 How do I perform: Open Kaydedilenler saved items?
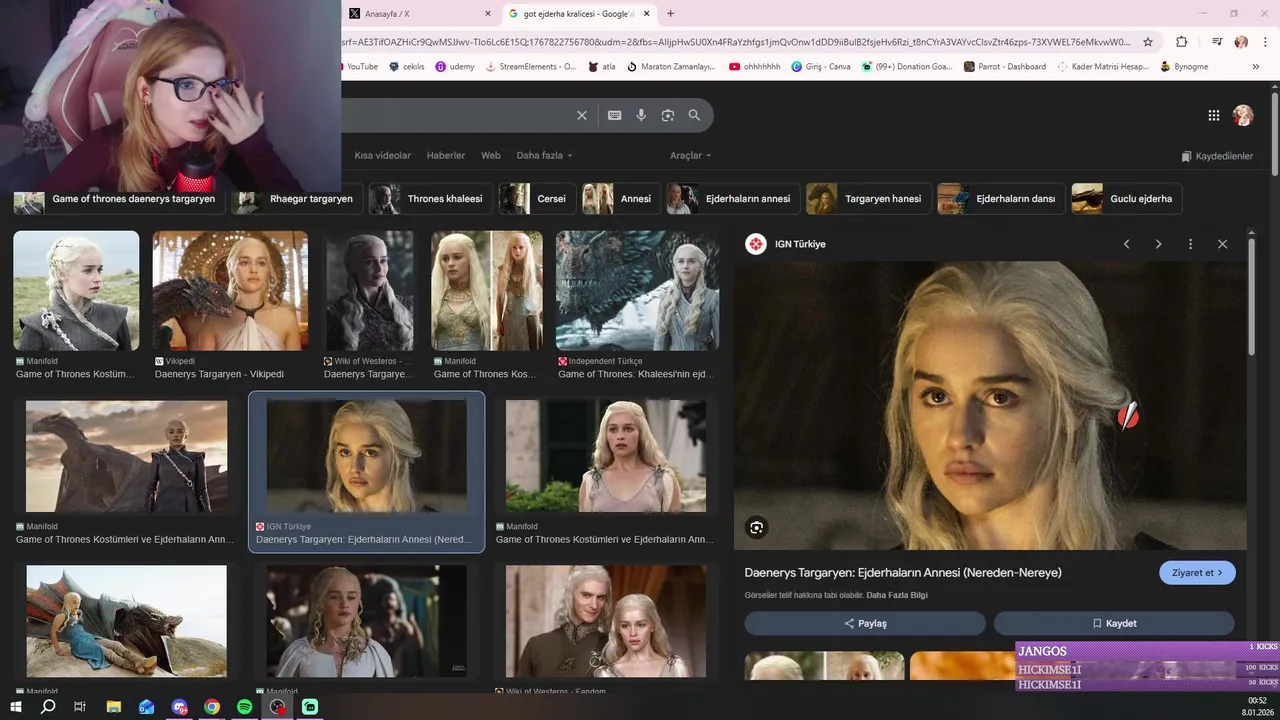point(1217,156)
